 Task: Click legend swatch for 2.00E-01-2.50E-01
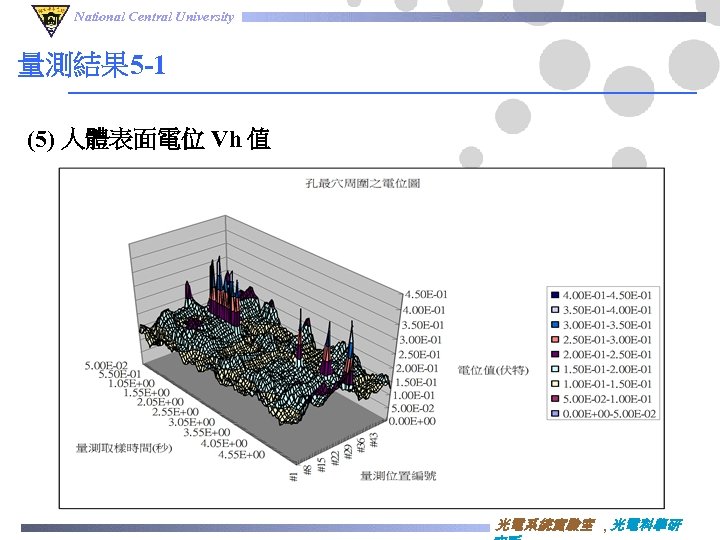(x=555, y=354)
